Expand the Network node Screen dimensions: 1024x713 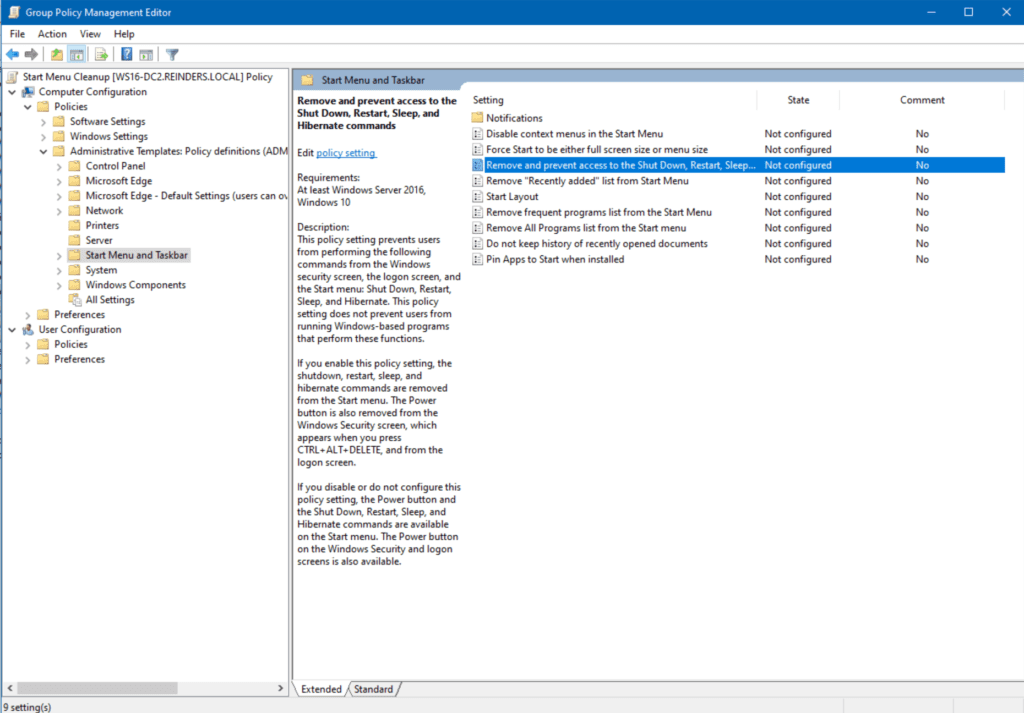tap(59, 211)
